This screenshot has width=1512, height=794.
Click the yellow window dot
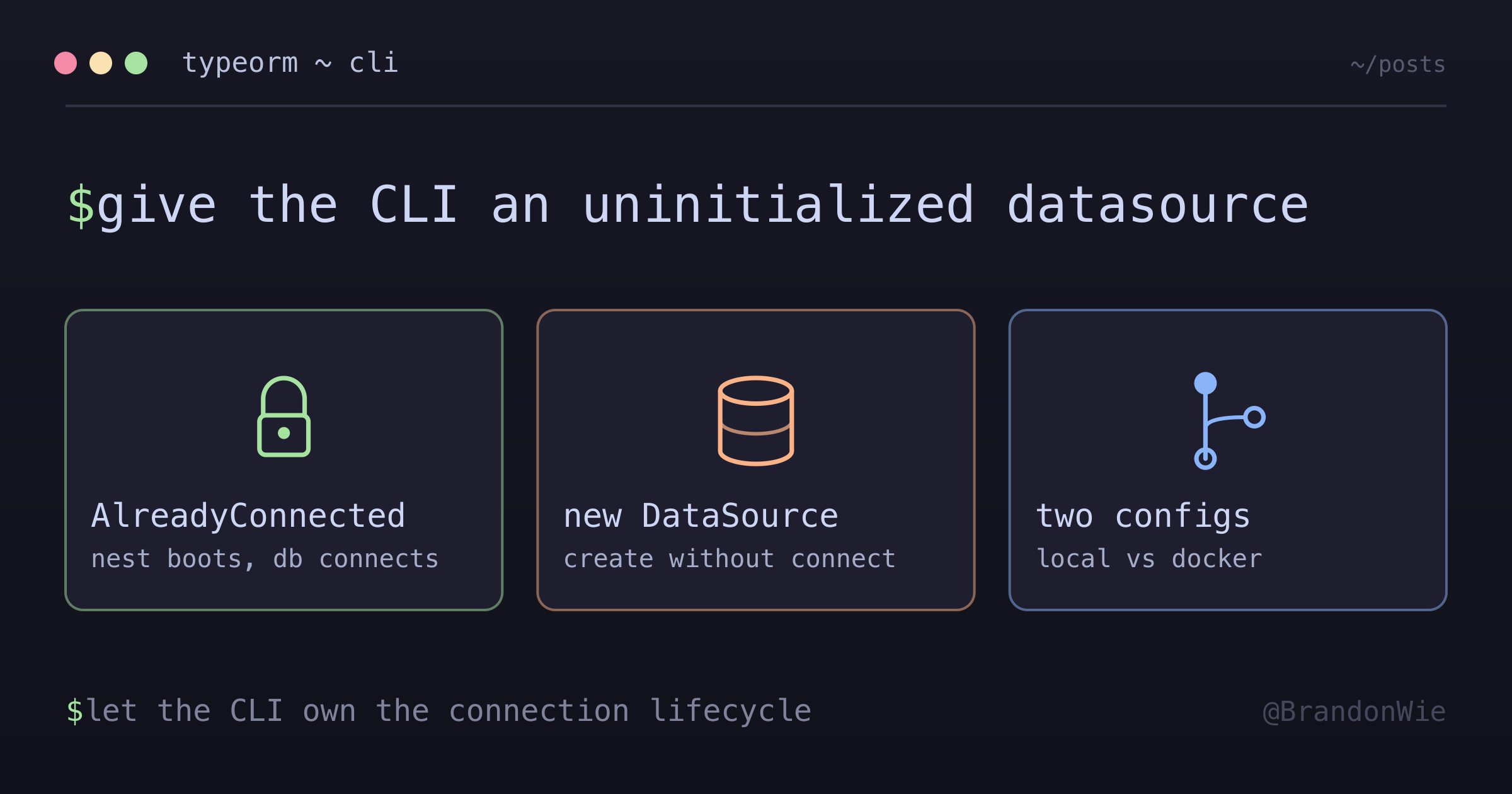(101, 63)
